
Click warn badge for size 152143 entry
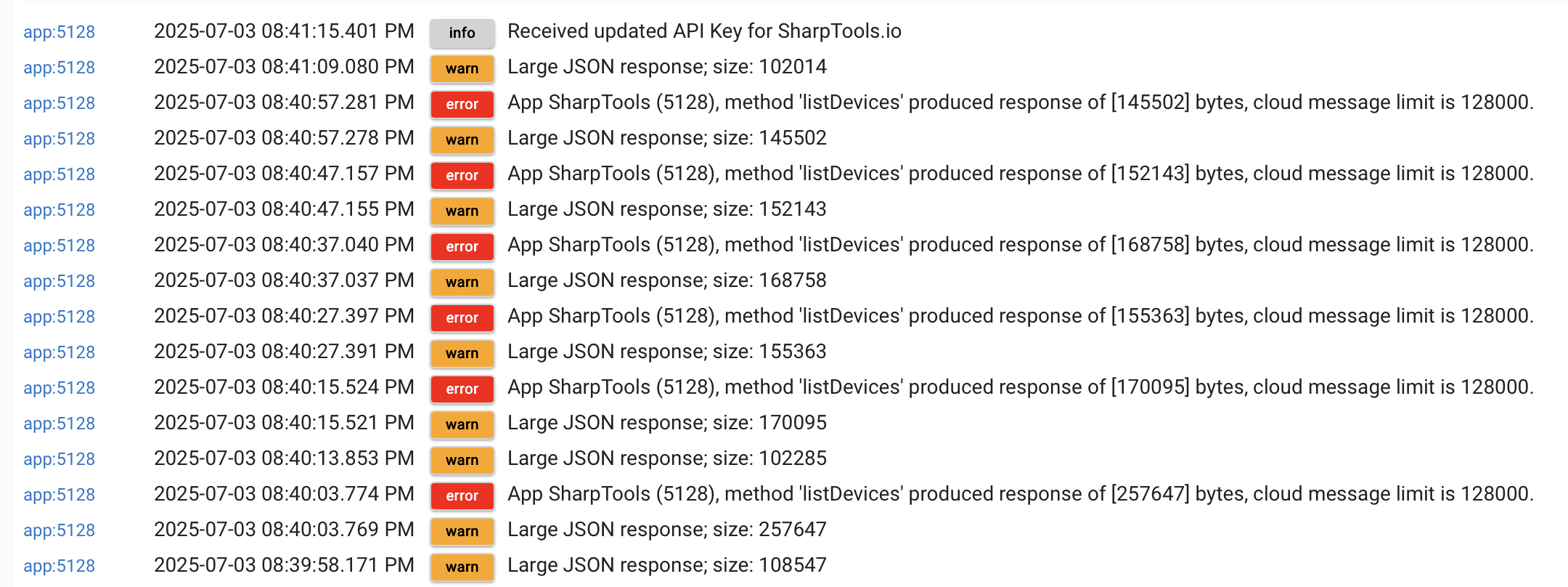462,211
